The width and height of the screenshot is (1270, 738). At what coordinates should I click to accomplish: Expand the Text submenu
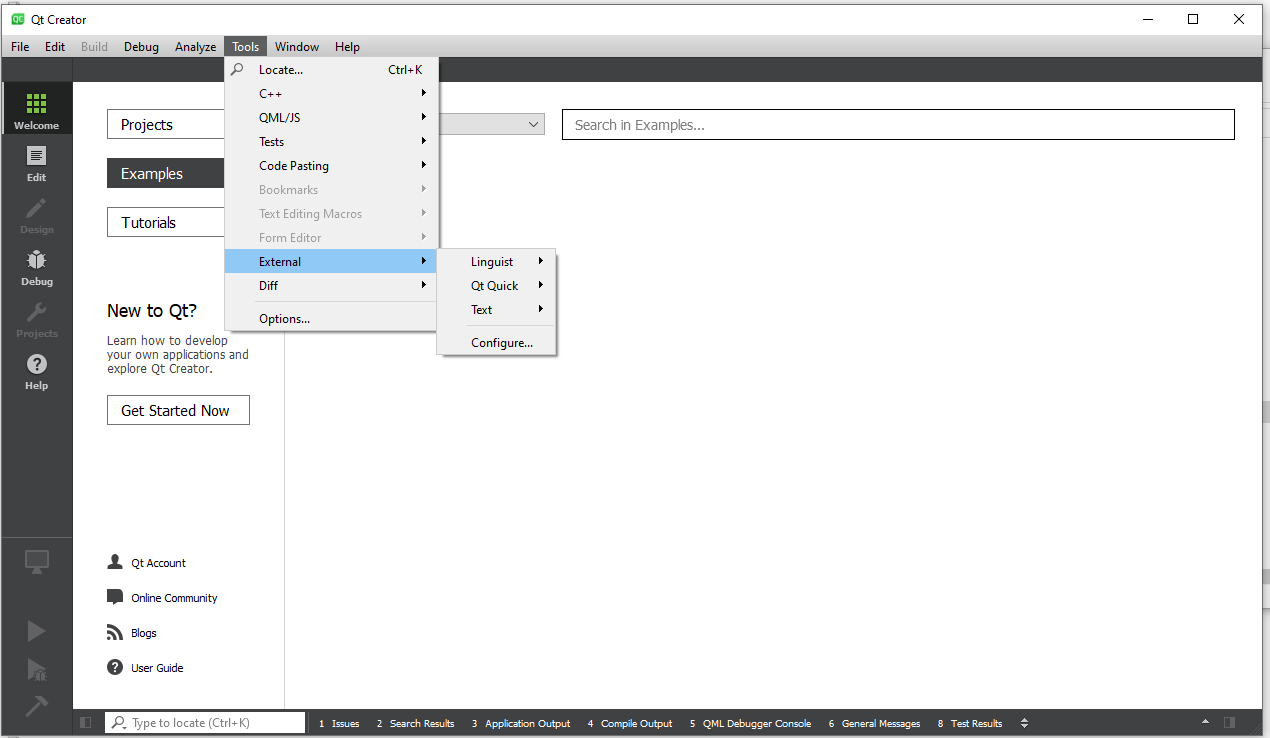point(497,309)
